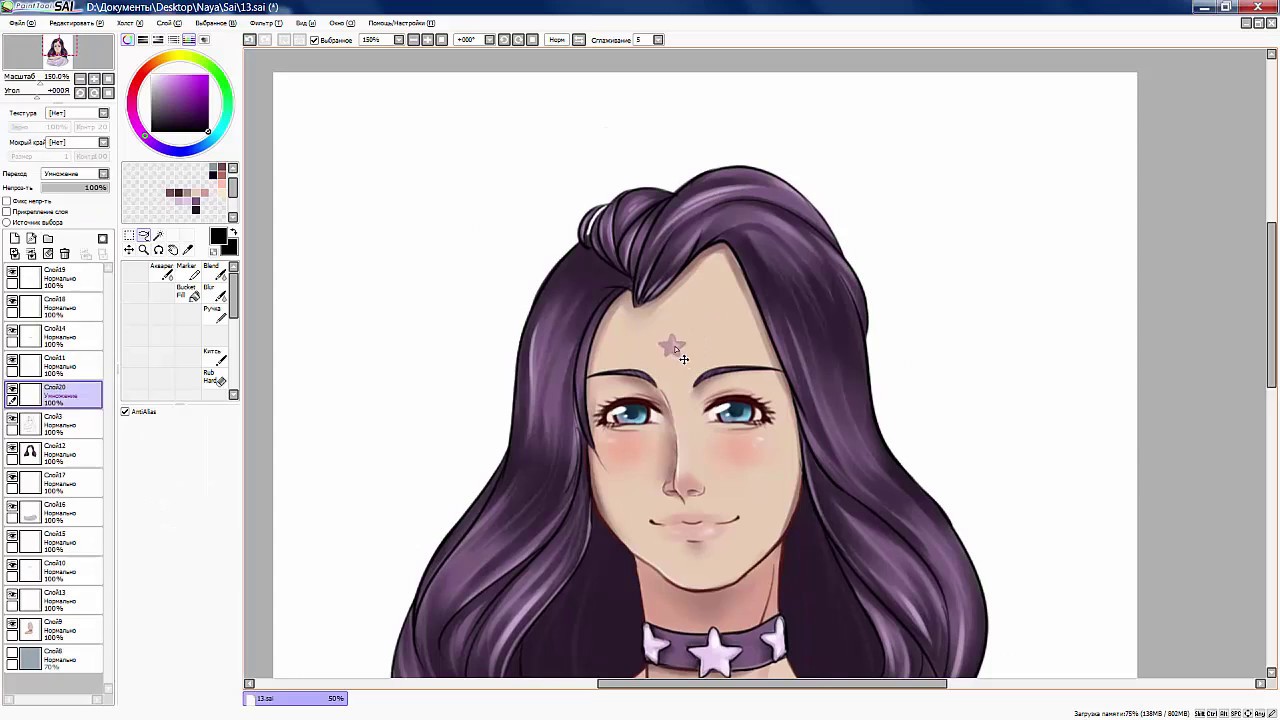Open the 150% zoom dropdown in toolbar
Image resolution: width=1280 pixels, height=720 pixels.
(x=398, y=40)
